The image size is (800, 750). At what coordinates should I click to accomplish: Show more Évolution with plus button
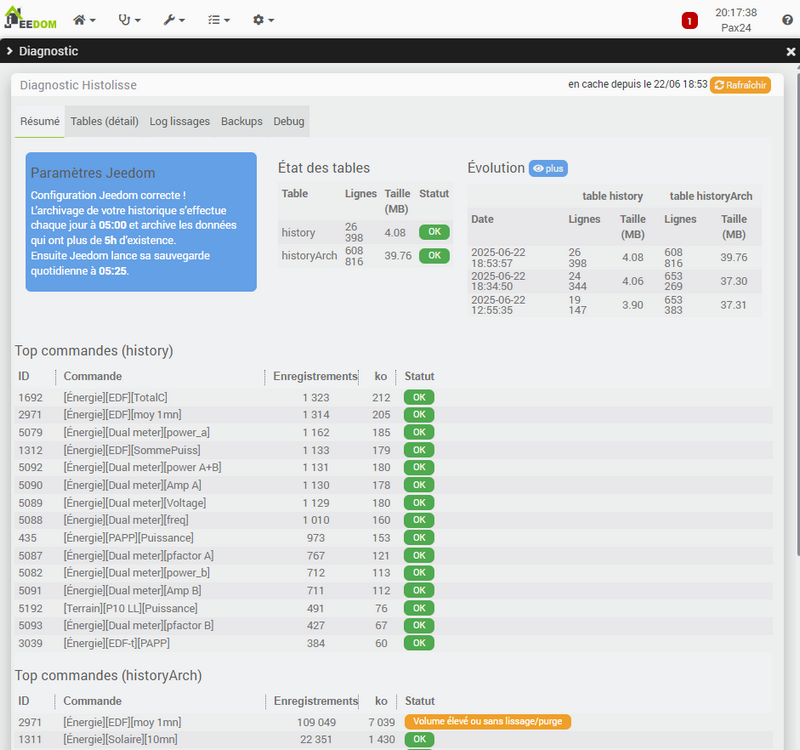coord(548,169)
